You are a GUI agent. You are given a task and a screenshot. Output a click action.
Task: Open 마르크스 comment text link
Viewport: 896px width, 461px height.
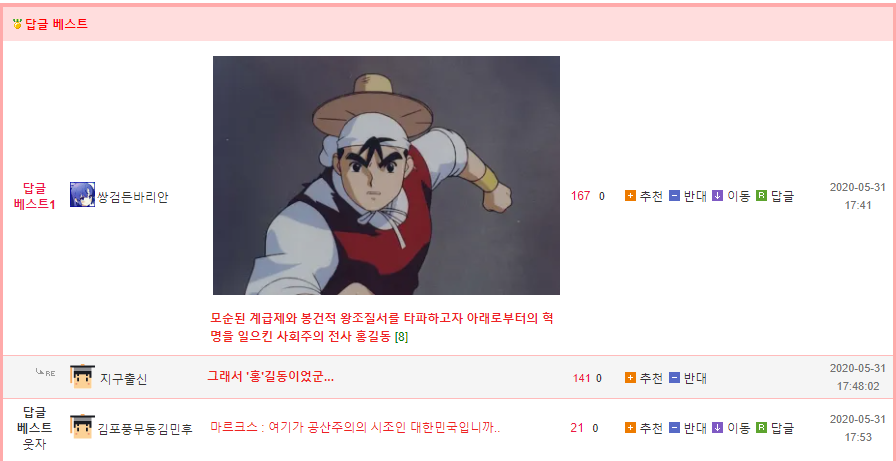point(355,427)
